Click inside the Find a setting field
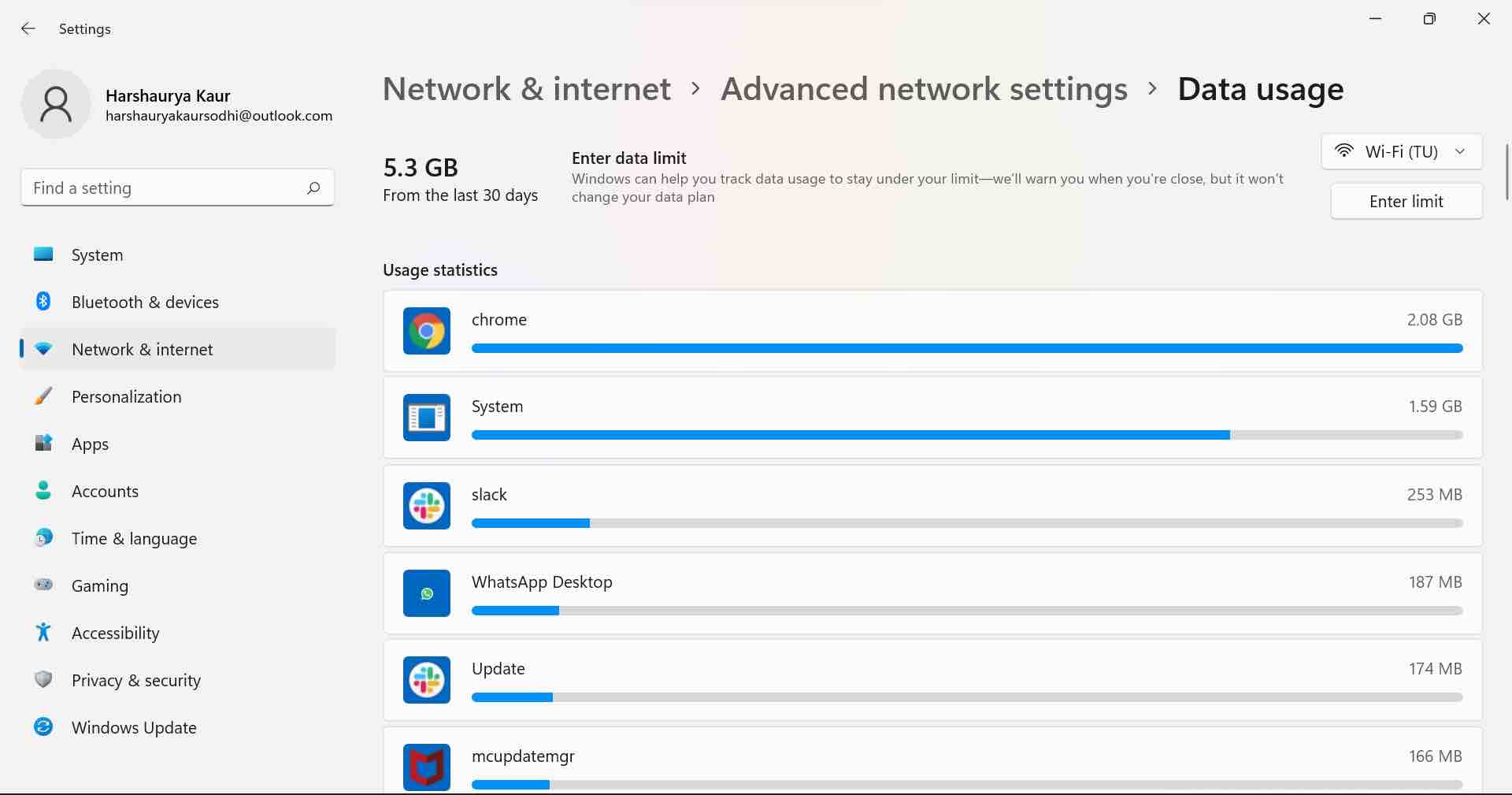The width and height of the screenshot is (1512, 795). point(157,188)
